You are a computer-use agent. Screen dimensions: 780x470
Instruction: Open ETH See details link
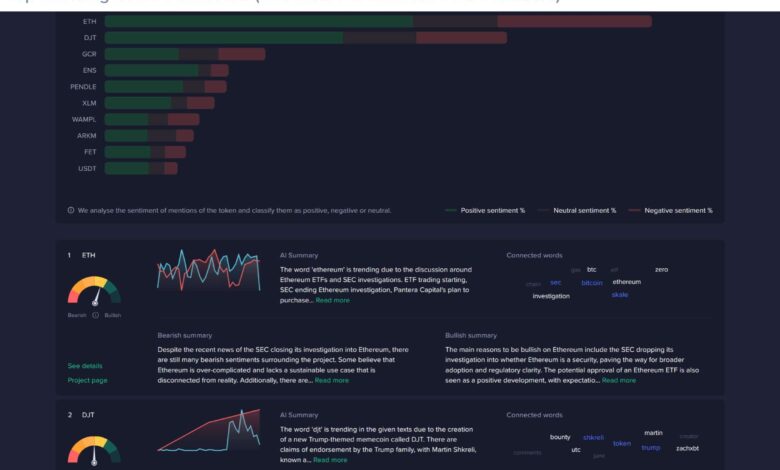(85, 366)
